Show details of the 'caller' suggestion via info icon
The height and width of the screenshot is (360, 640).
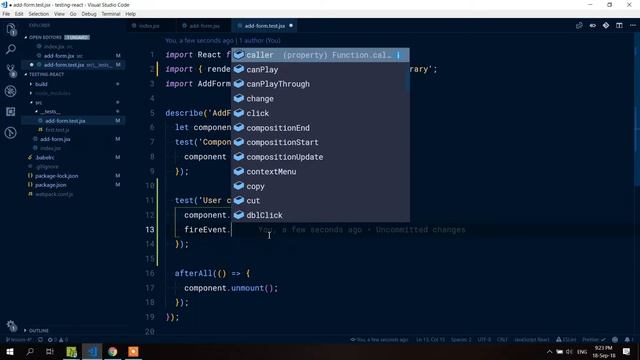coord(399,55)
